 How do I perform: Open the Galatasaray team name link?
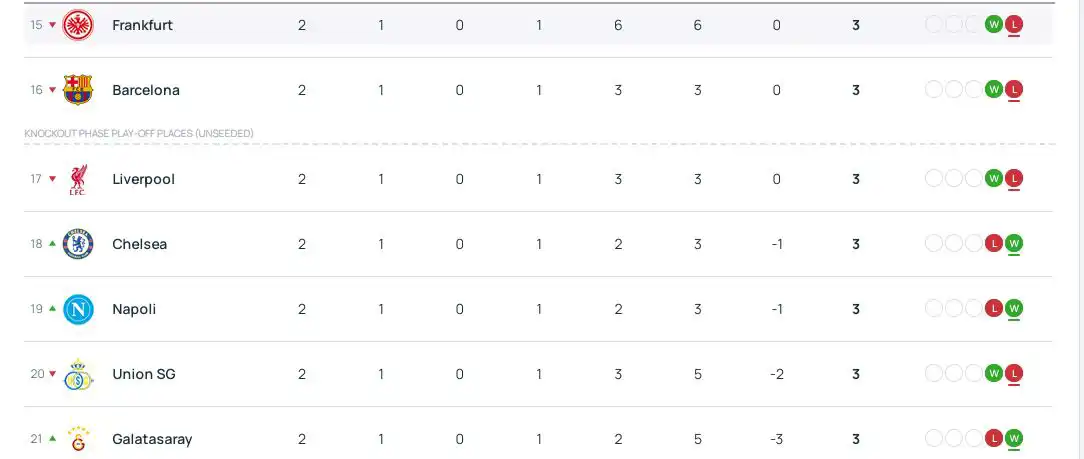(x=152, y=439)
